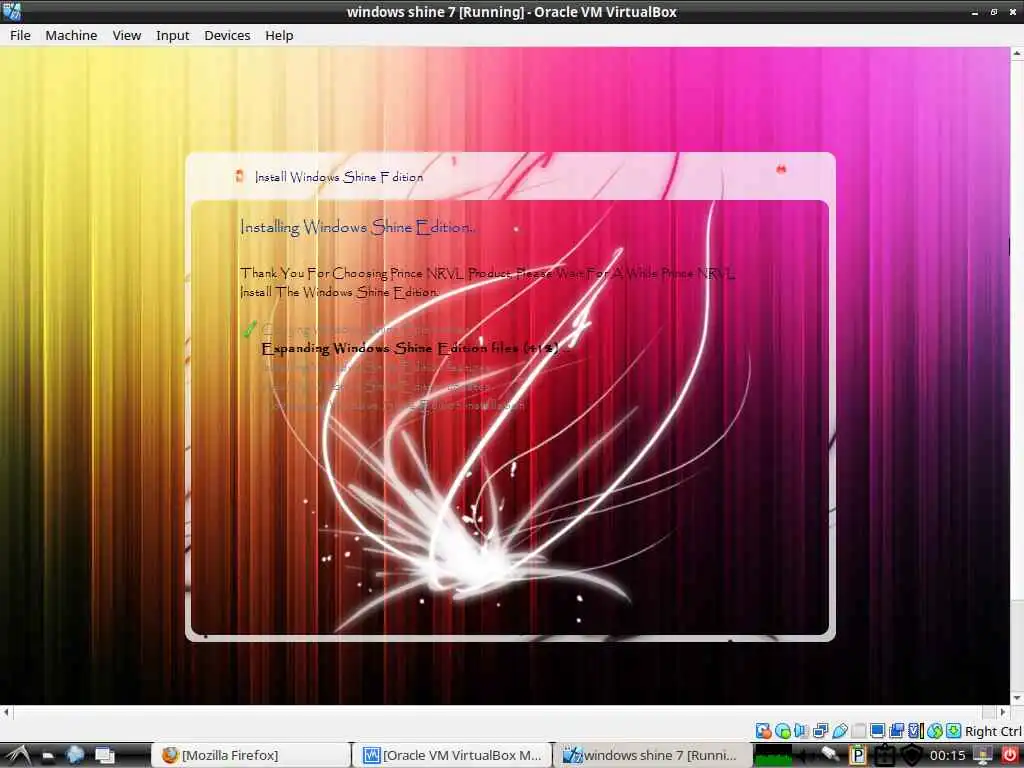This screenshot has height=768, width=1024.
Task: Switch to Mozilla Firefox taskbar window
Action: pos(251,756)
